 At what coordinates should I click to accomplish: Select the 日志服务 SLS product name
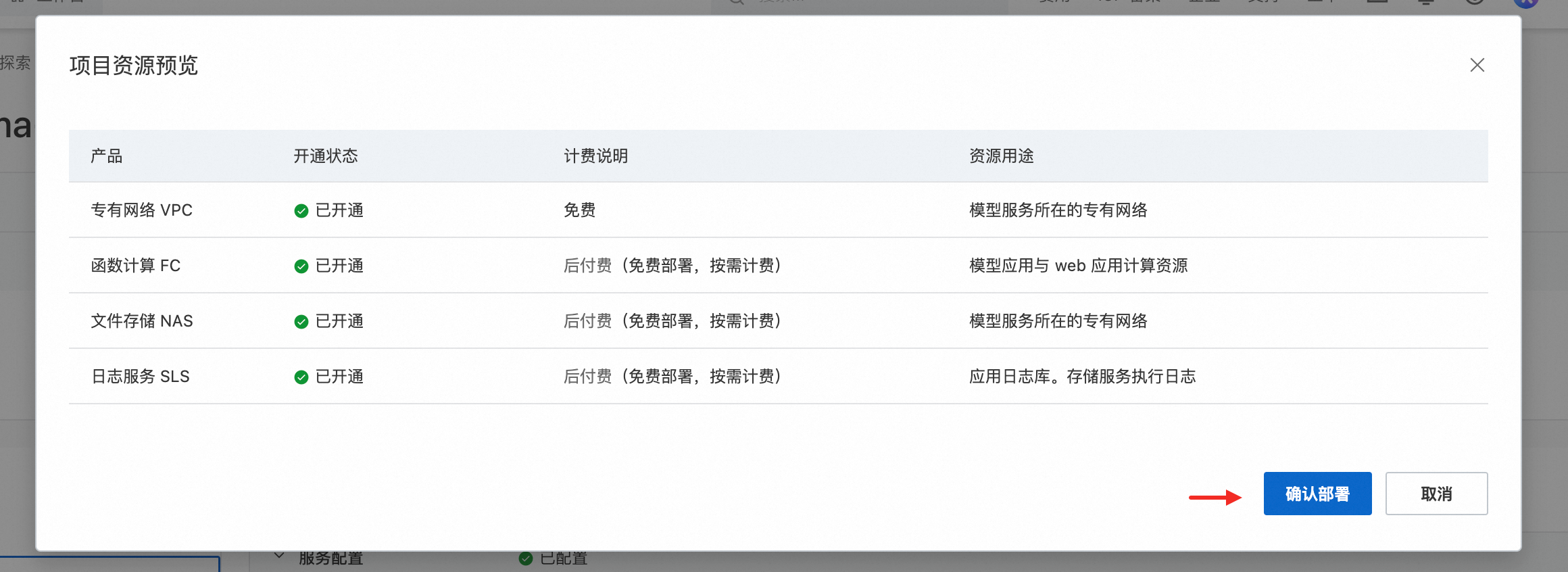click(x=141, y=377)
